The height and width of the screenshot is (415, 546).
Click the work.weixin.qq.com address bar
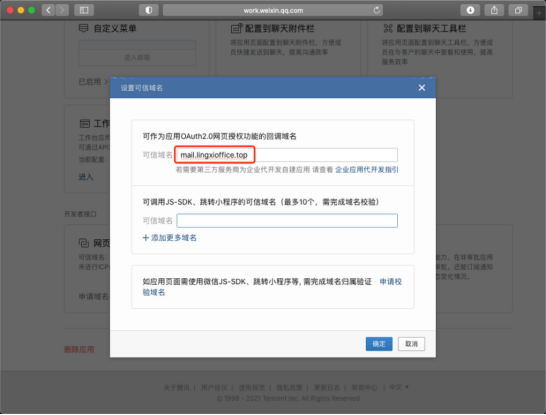point(273,10)
